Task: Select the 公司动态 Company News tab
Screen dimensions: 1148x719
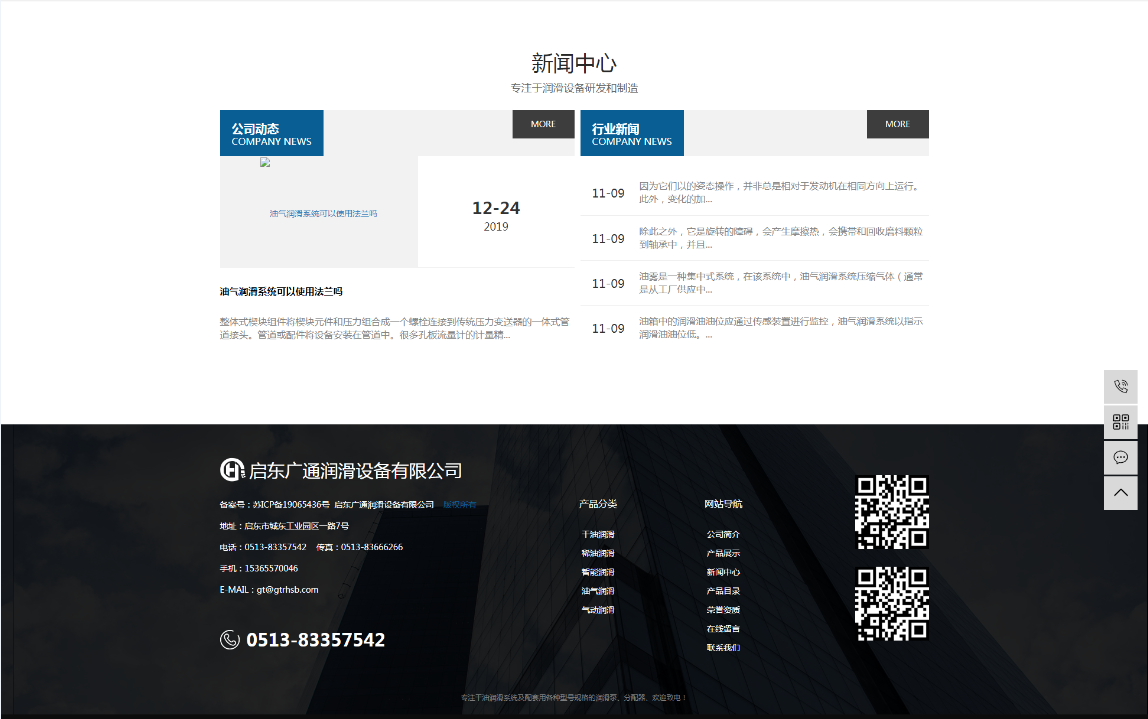Action: click(272, 133)
